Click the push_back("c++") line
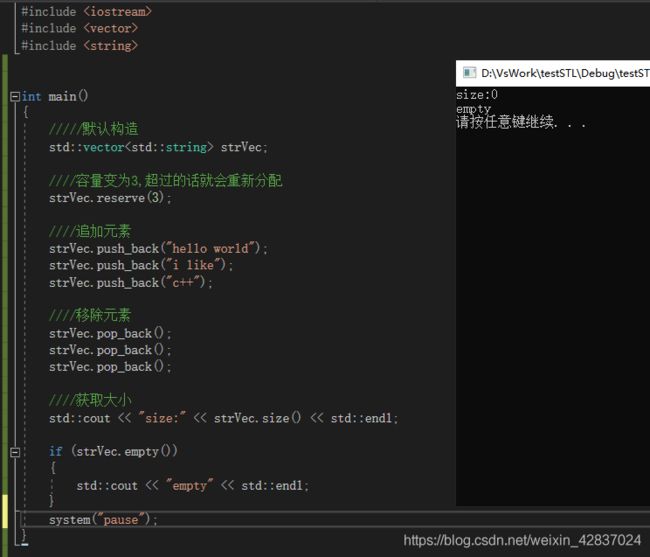 coord(131,283)
